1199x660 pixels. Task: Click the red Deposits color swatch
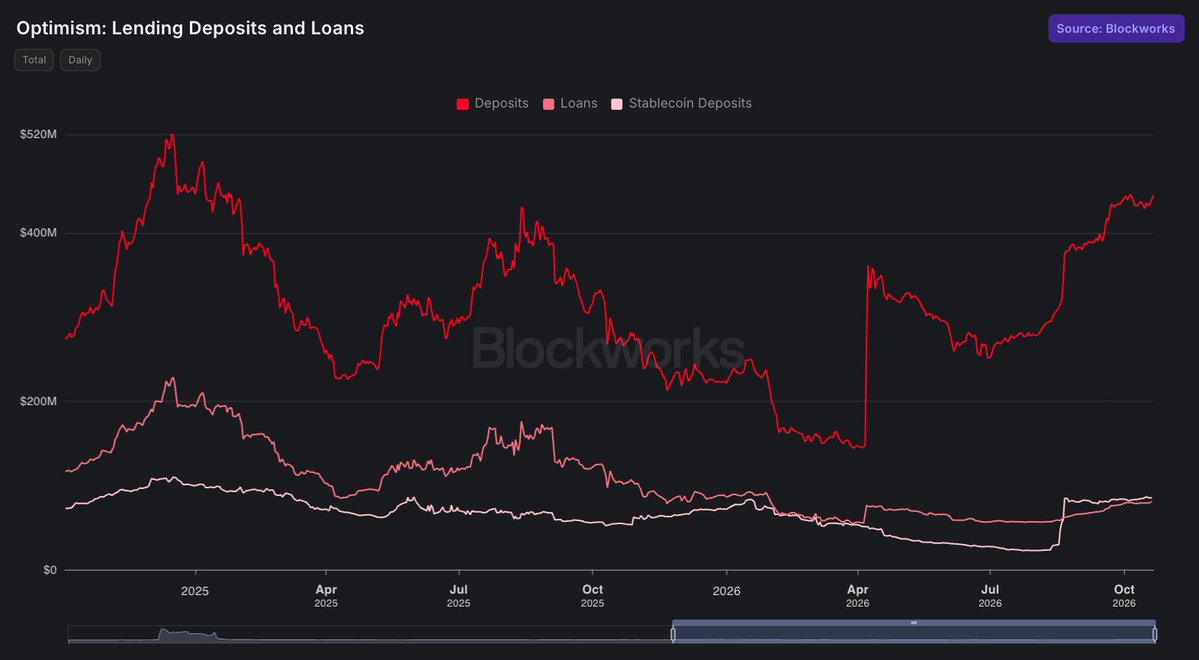(x=463, y=104)
